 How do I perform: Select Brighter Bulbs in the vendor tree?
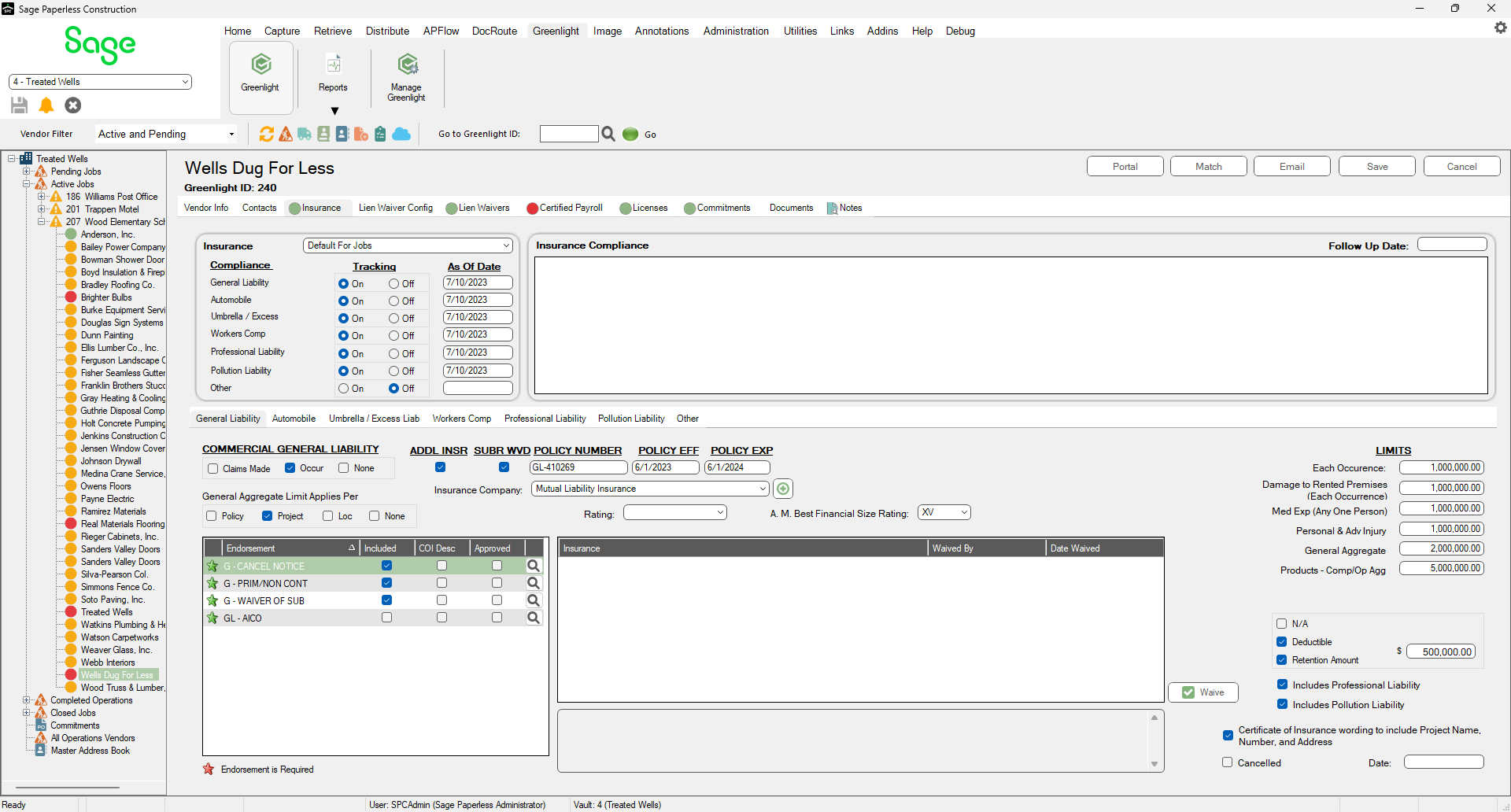pos(105,297)
